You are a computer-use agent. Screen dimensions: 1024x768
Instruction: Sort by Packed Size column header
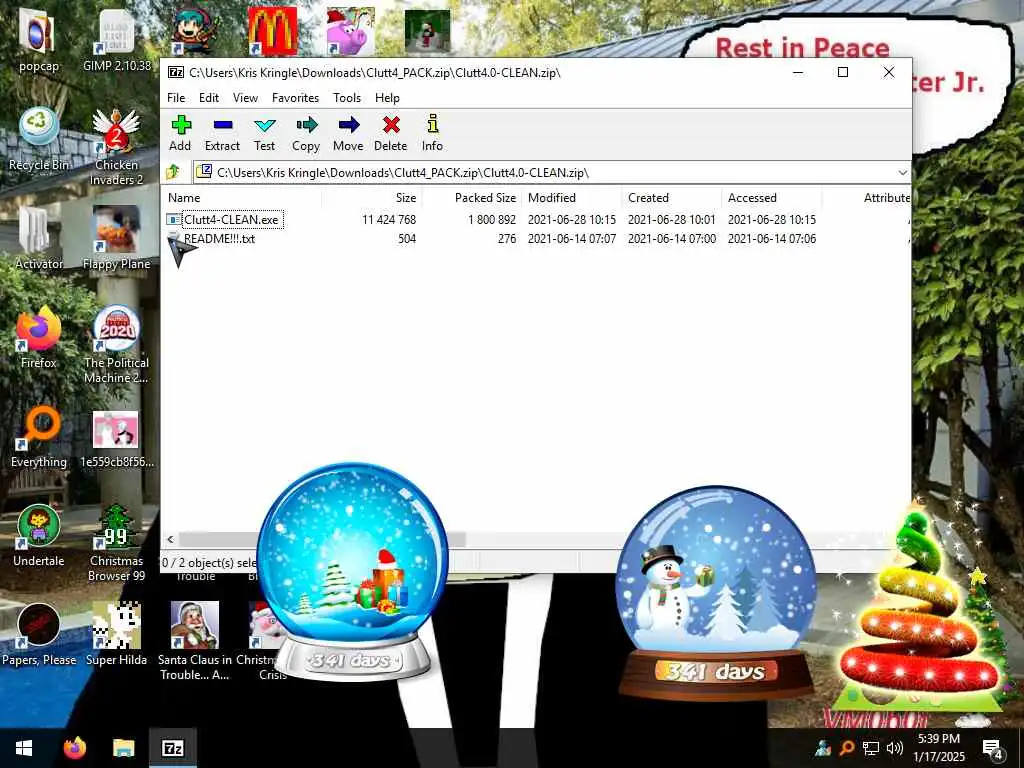[472, 198]
